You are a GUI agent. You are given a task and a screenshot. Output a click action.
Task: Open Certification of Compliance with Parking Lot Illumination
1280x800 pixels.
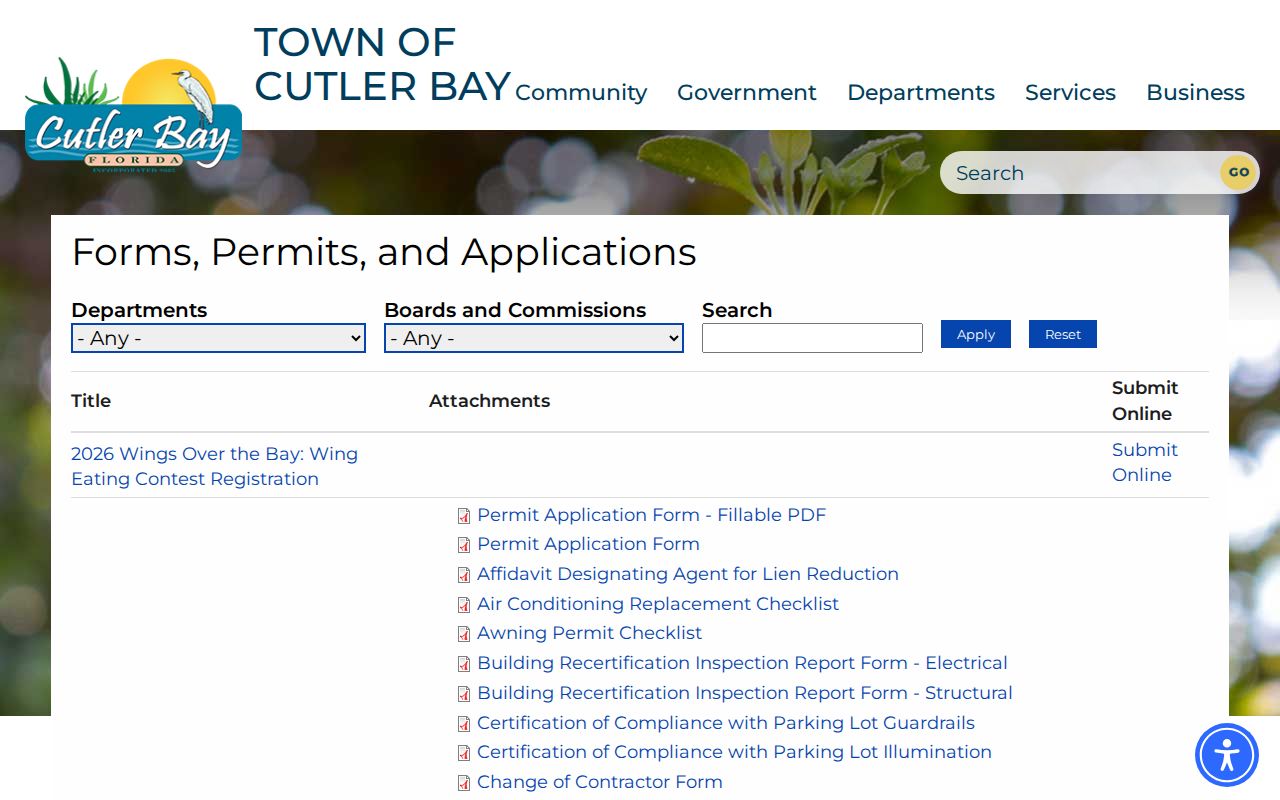(x=734, y=752)
